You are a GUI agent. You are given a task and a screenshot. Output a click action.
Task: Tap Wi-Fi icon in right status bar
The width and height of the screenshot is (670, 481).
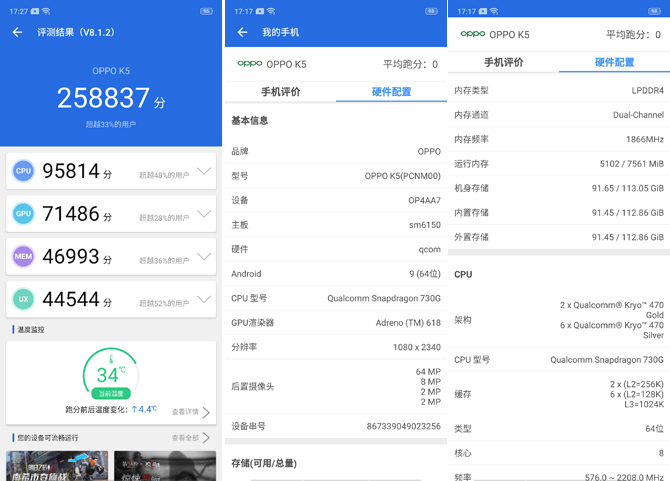click(494, 11)
